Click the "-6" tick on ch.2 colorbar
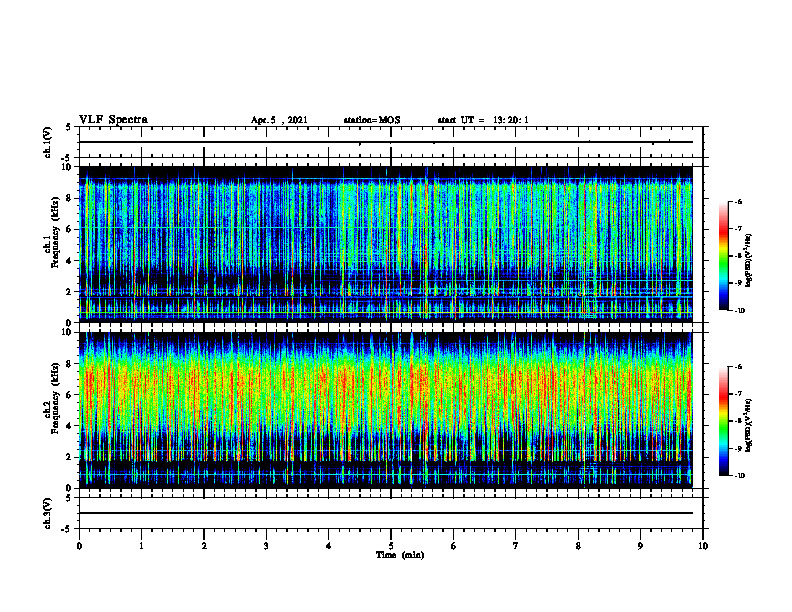 [x=739, y=367]
